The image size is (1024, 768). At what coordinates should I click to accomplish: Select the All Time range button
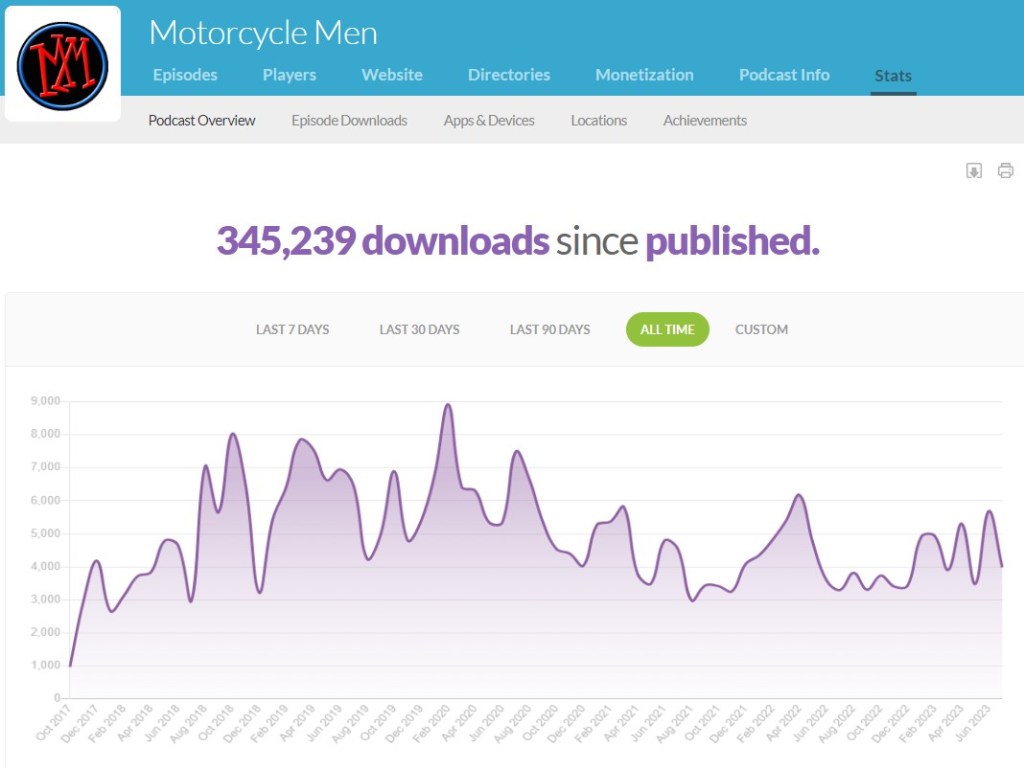click(x=667, y=329)
